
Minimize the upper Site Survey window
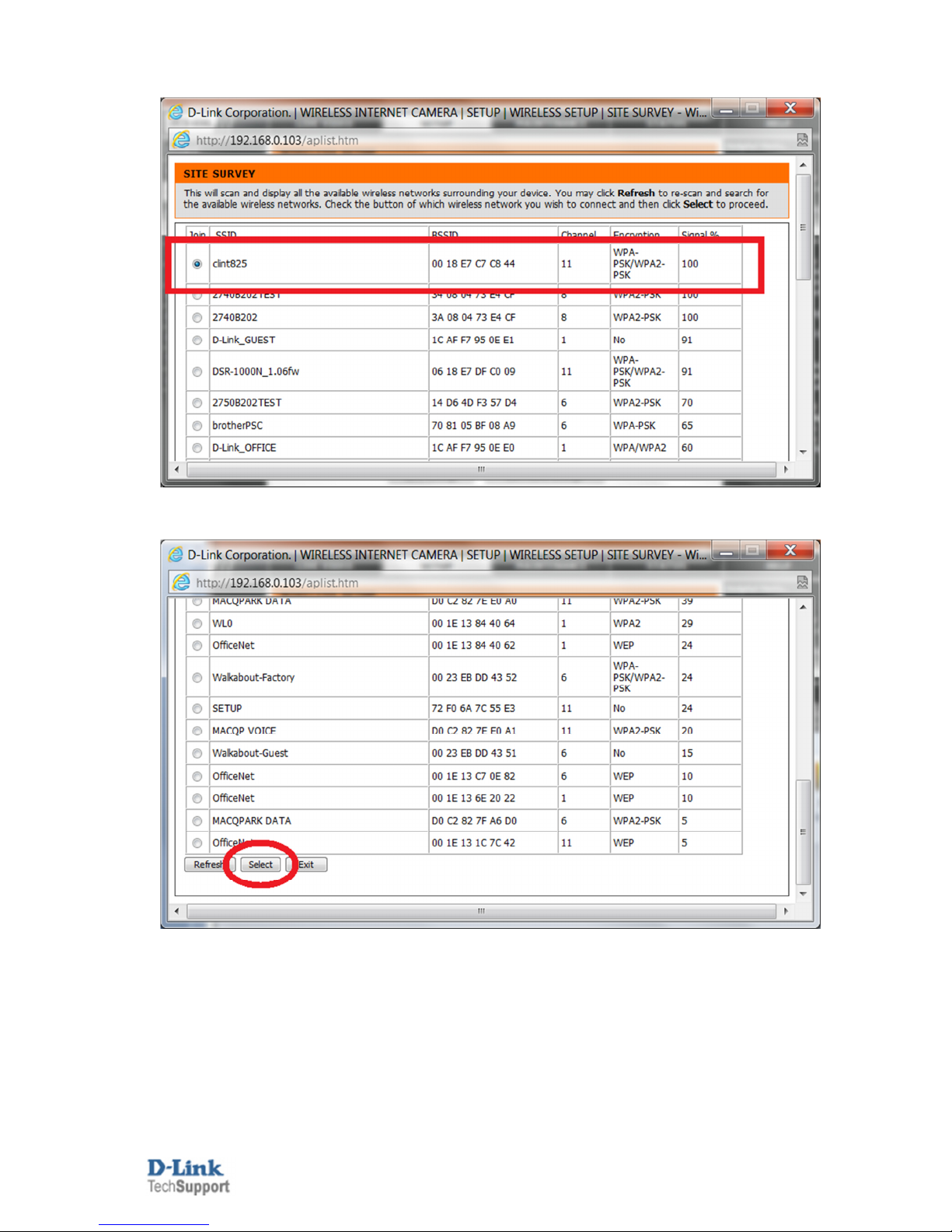click(x=725, y=110)
